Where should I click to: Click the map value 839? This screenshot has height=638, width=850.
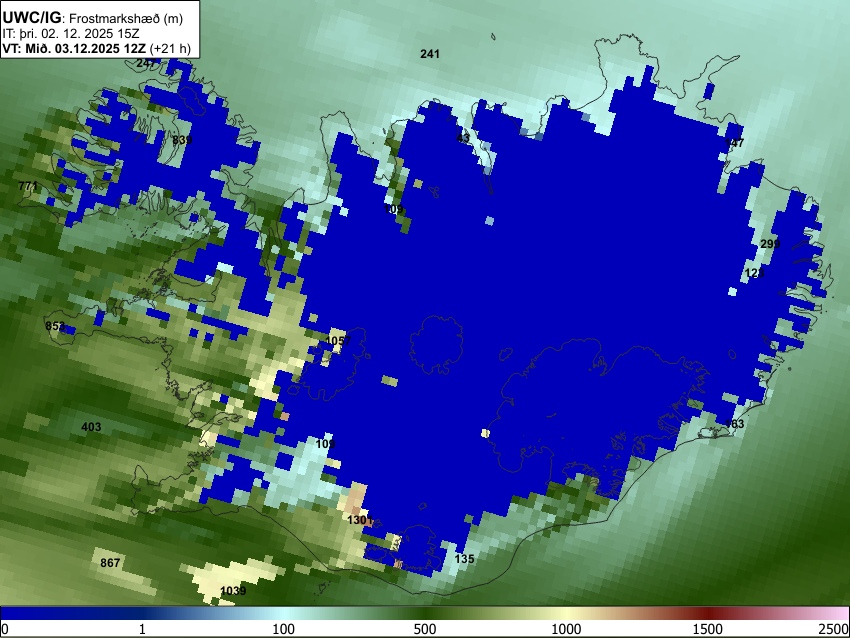click(x=182, y=140)
